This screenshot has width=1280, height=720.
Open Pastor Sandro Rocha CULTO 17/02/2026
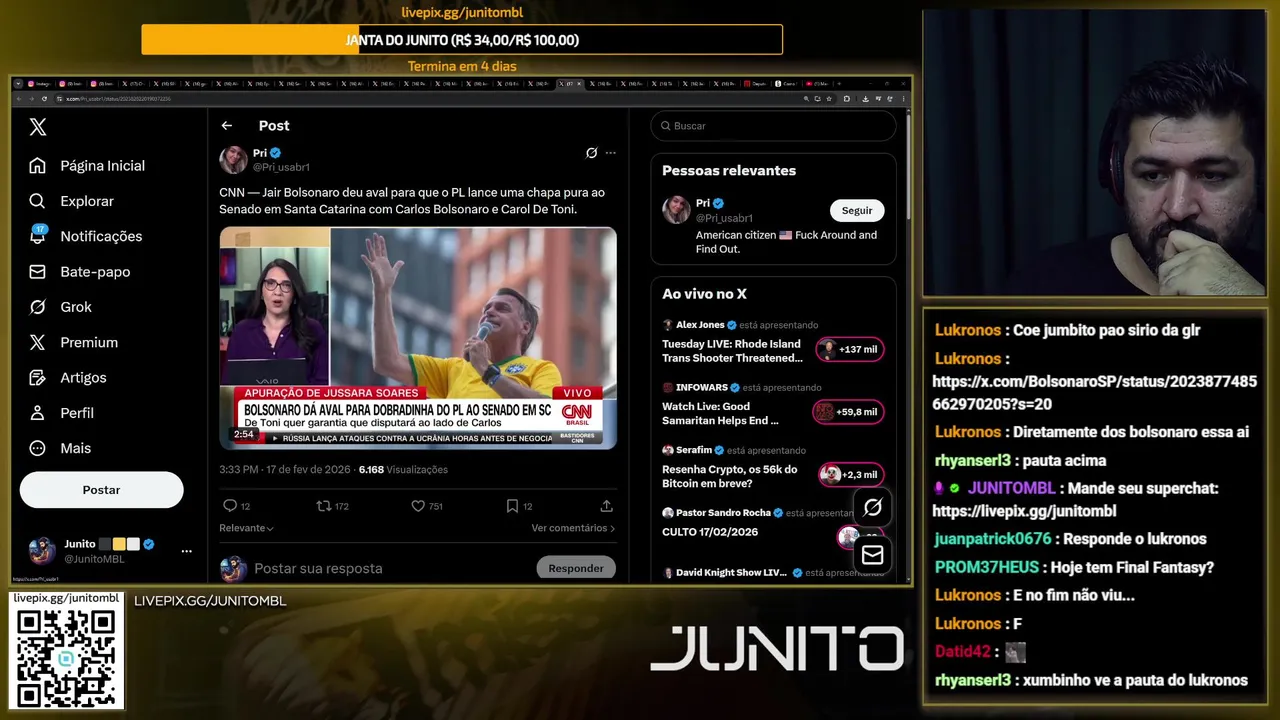tap(710, 532)
